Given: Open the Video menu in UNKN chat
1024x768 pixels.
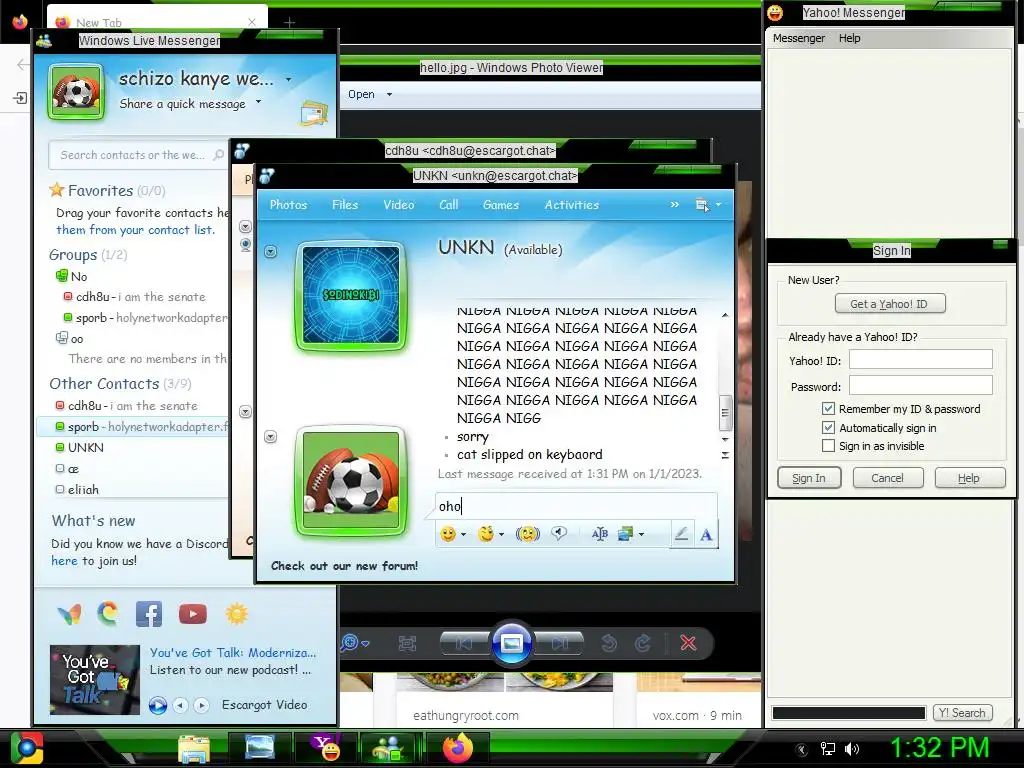Looking at the screenshot, I should [398, 204].
